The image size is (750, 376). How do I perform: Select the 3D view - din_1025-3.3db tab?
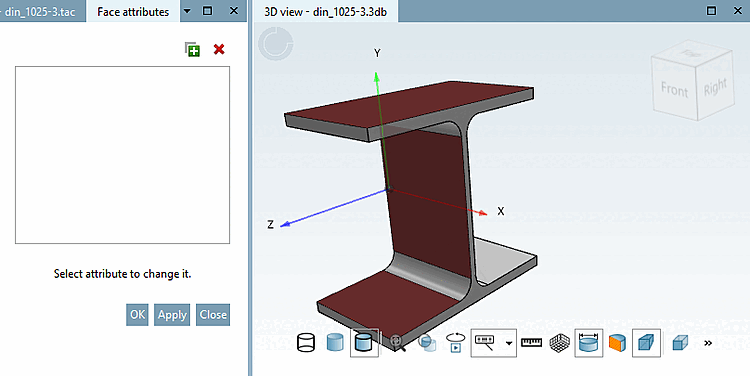pyautogui.click(x=326, y=11)
